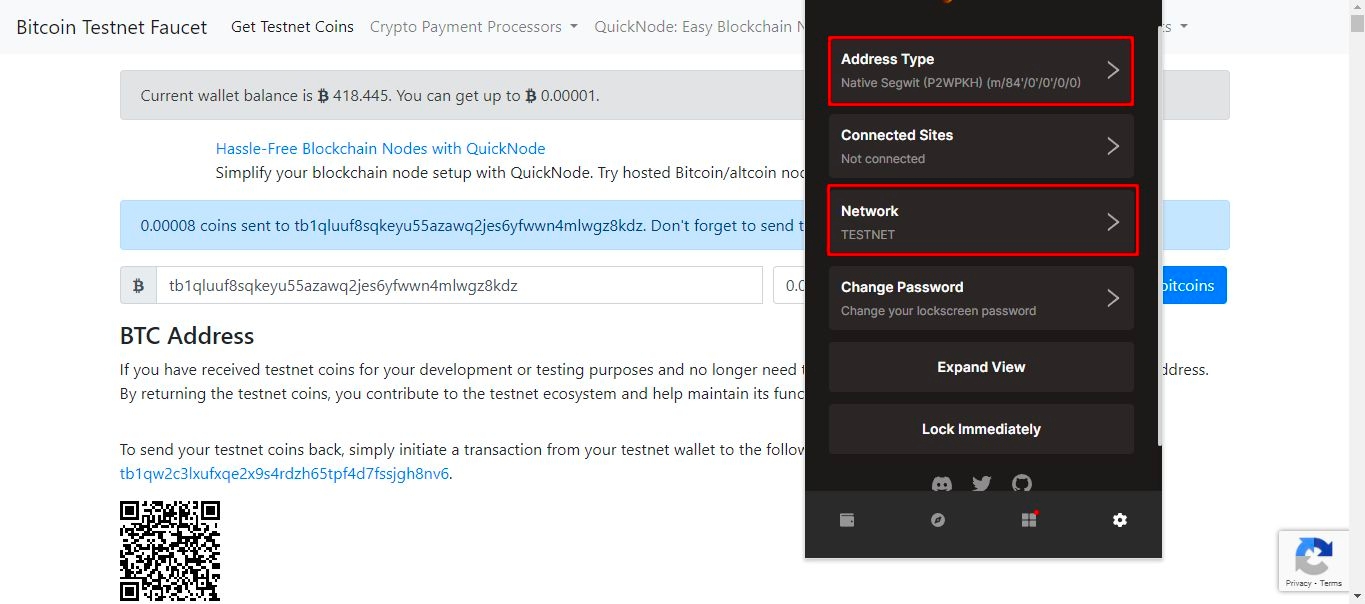Screen dimensions: 1365x604
Task: Select the Get Testnet Coins menu item
Action: pyautogui.click(x=292, y=27)
